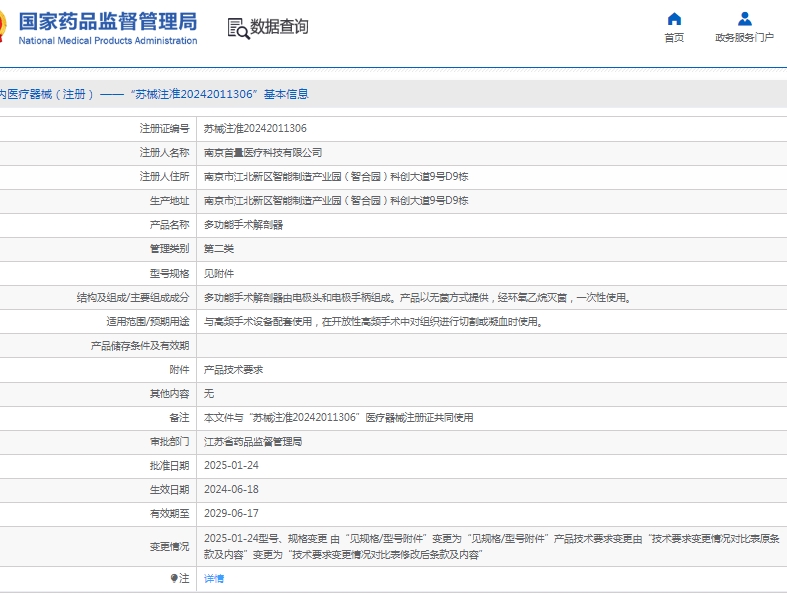Click approval date 2025-01-24
The height and width of the screenshot is (600, 787).
point(231,465)
